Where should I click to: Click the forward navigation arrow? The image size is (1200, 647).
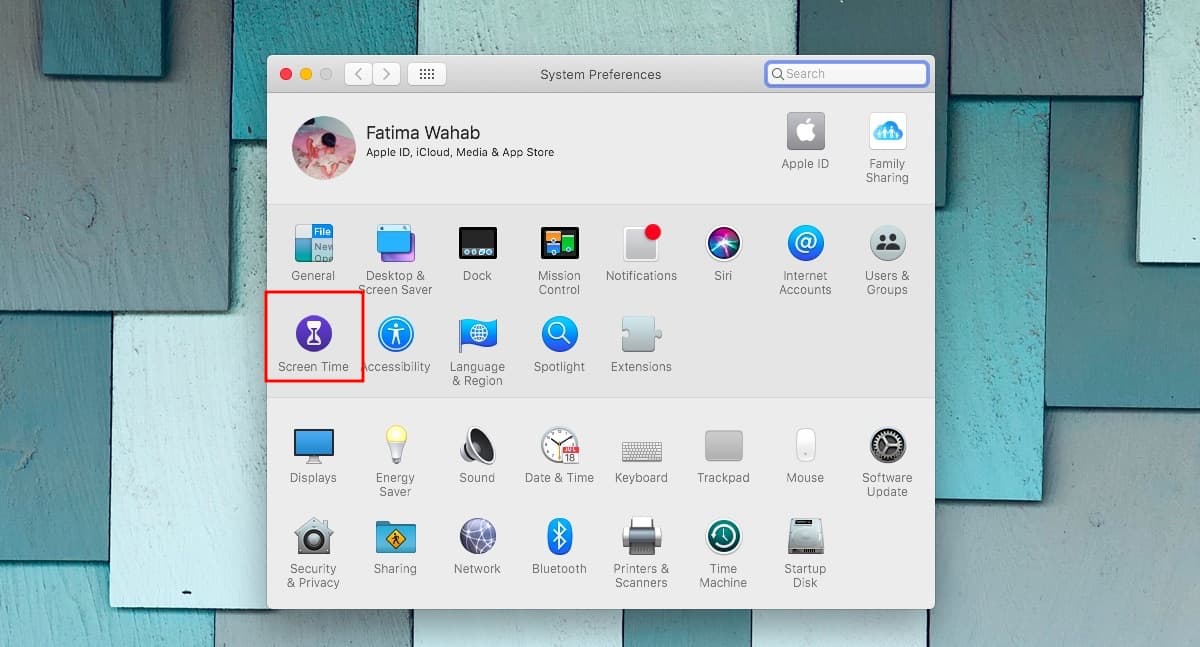[386, 74]
